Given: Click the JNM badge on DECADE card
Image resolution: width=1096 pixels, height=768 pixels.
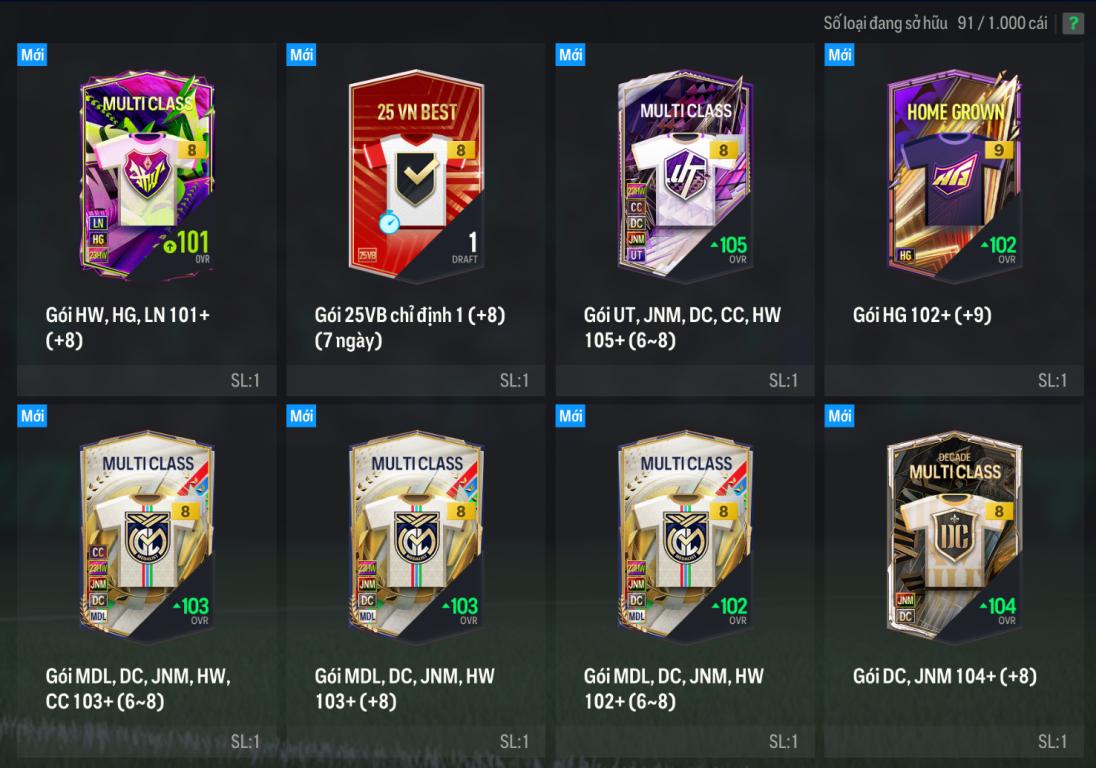Looking at the screenshot, I should [x=904, y=600].
